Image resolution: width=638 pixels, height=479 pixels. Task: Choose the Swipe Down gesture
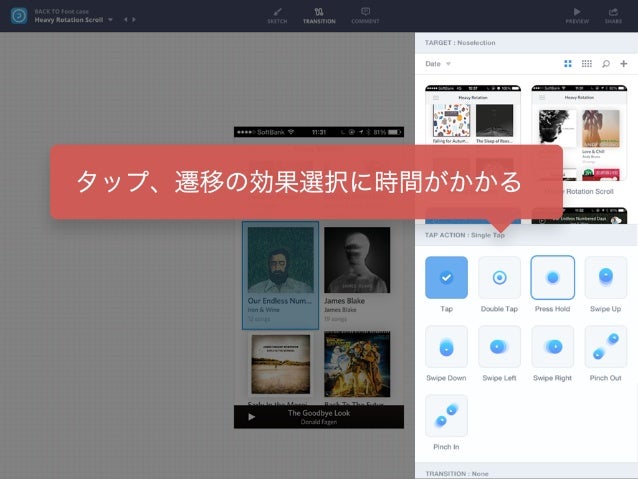(446, 347)
